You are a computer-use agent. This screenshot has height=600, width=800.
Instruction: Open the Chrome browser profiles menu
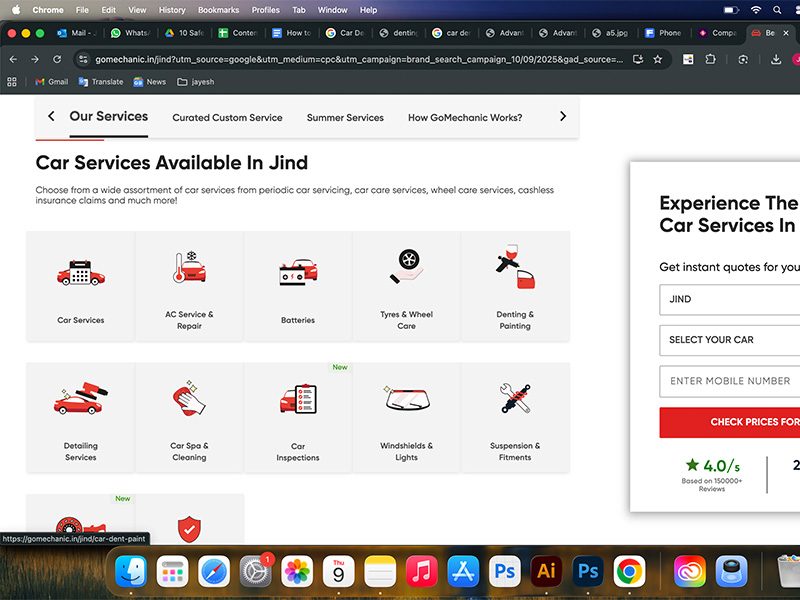(265, 10)
